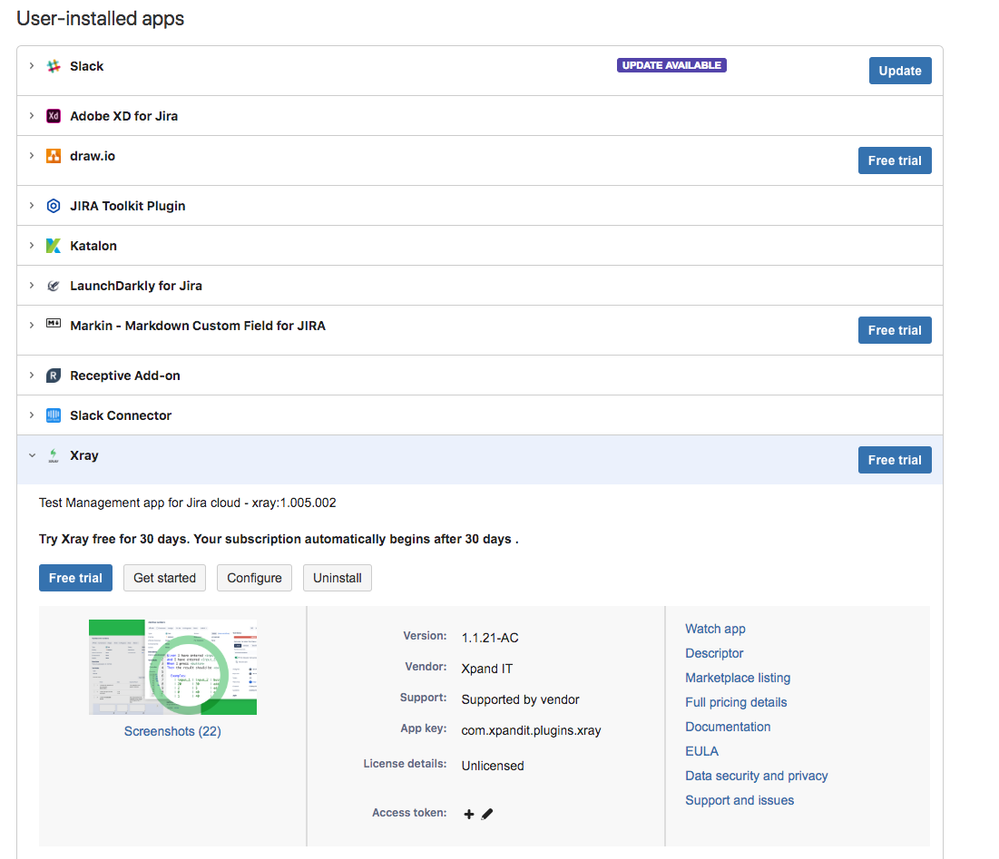Click the Watch app link

pyautogui.click(x=715, y=629)
